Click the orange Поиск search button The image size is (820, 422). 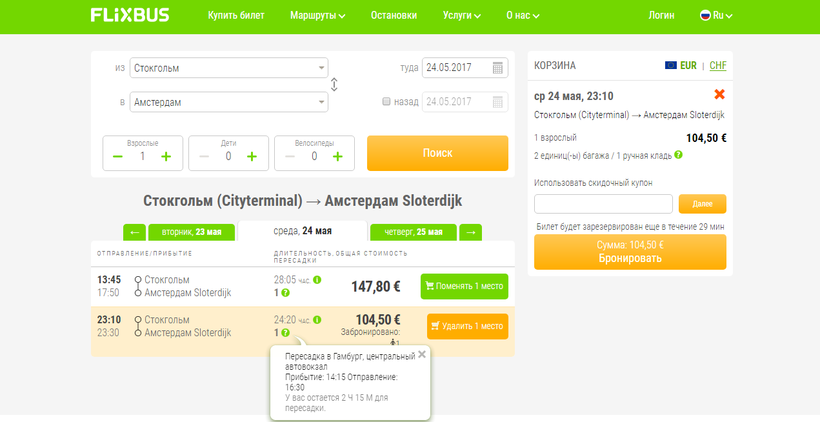pos(437,153)
